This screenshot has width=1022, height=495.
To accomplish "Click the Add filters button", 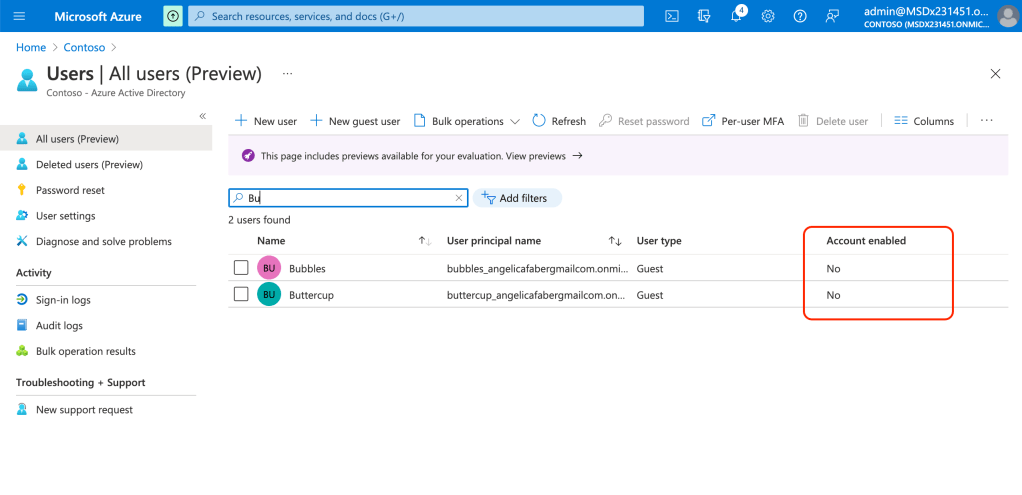I will pyautogui.click(x=516, y=198).
